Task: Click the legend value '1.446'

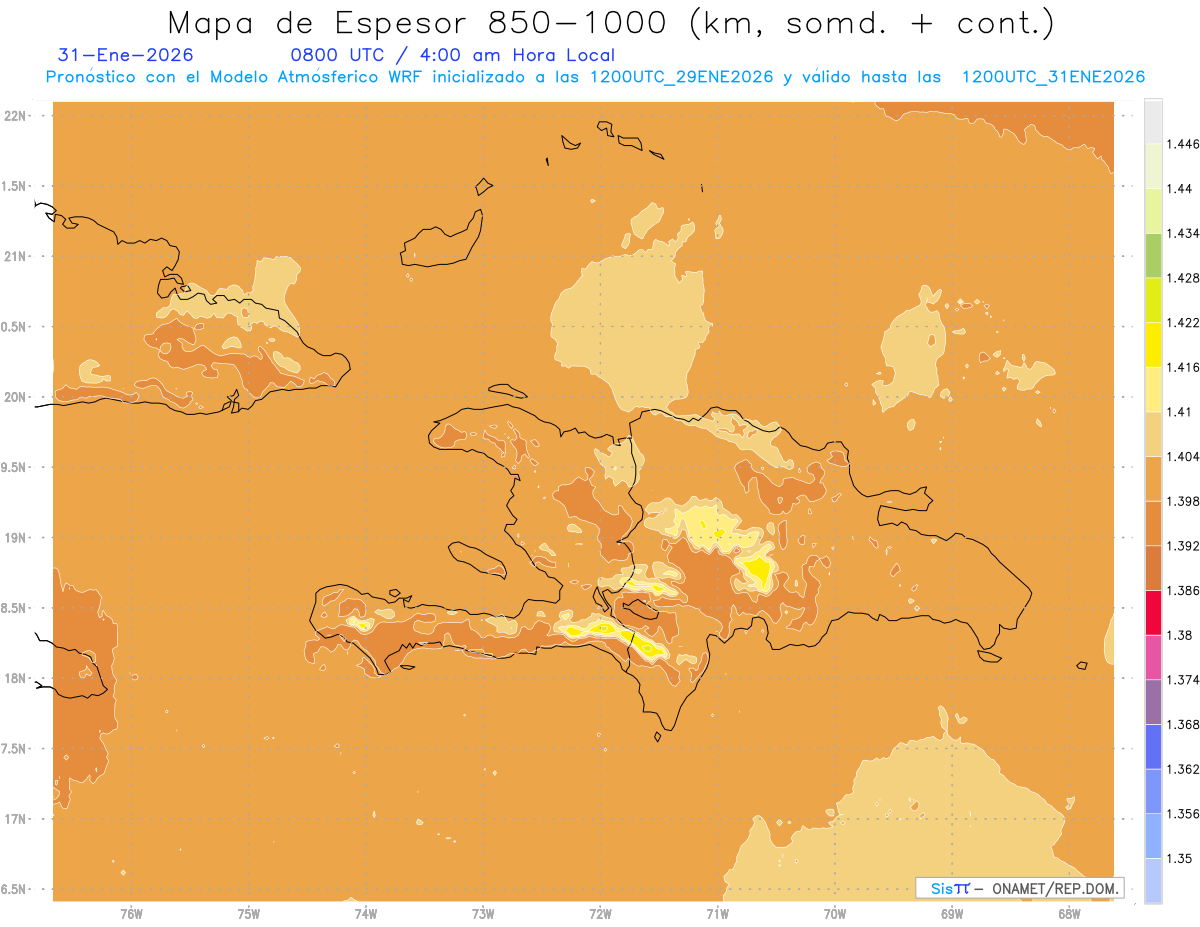Action: coord(1184,144)
